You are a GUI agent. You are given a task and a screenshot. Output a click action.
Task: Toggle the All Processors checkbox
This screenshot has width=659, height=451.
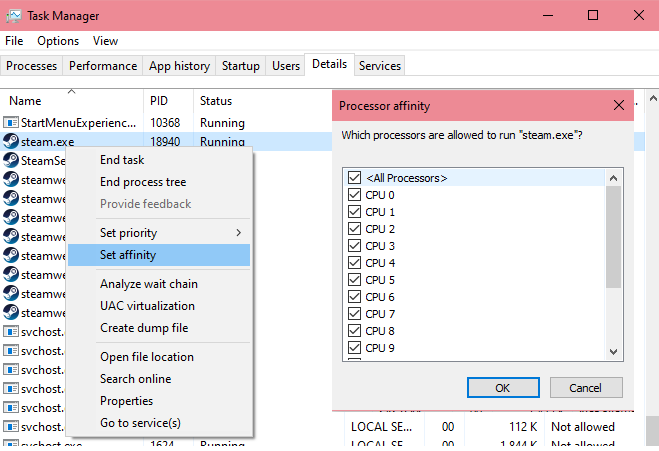(354, 178)
